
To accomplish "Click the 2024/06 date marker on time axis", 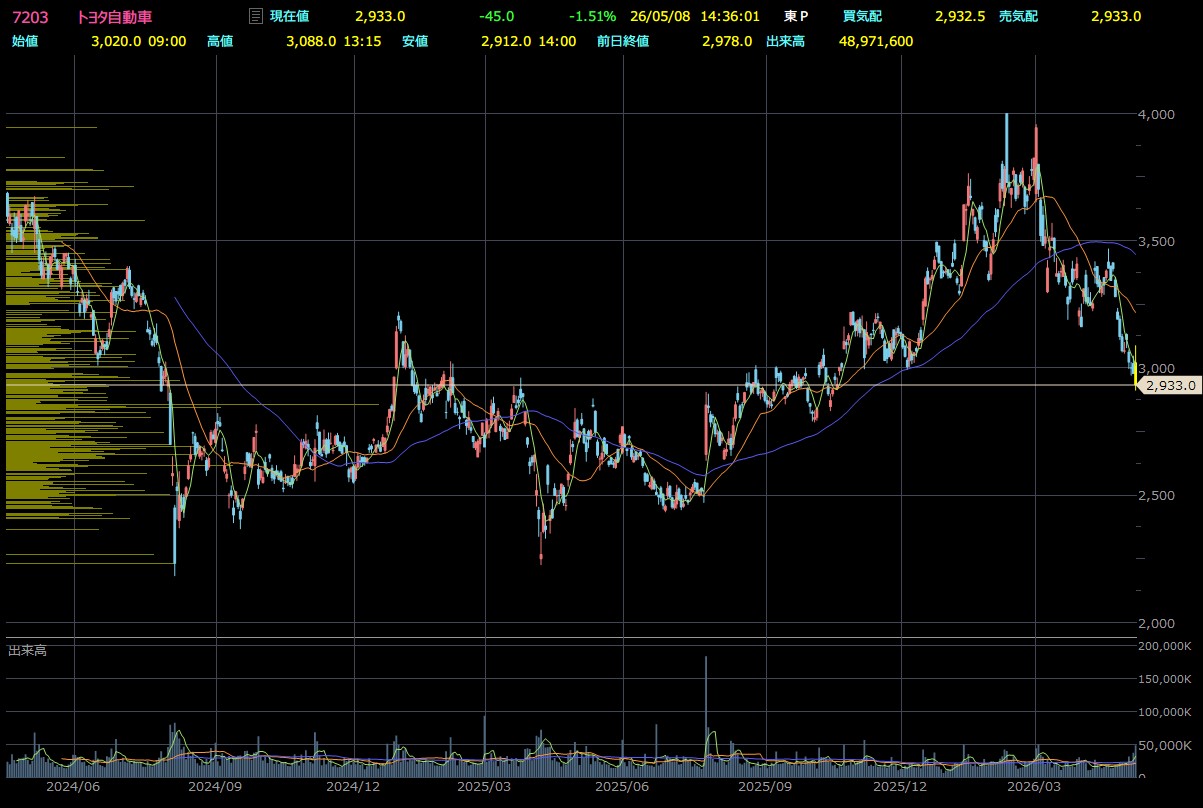I will click(x=73, y=788).
